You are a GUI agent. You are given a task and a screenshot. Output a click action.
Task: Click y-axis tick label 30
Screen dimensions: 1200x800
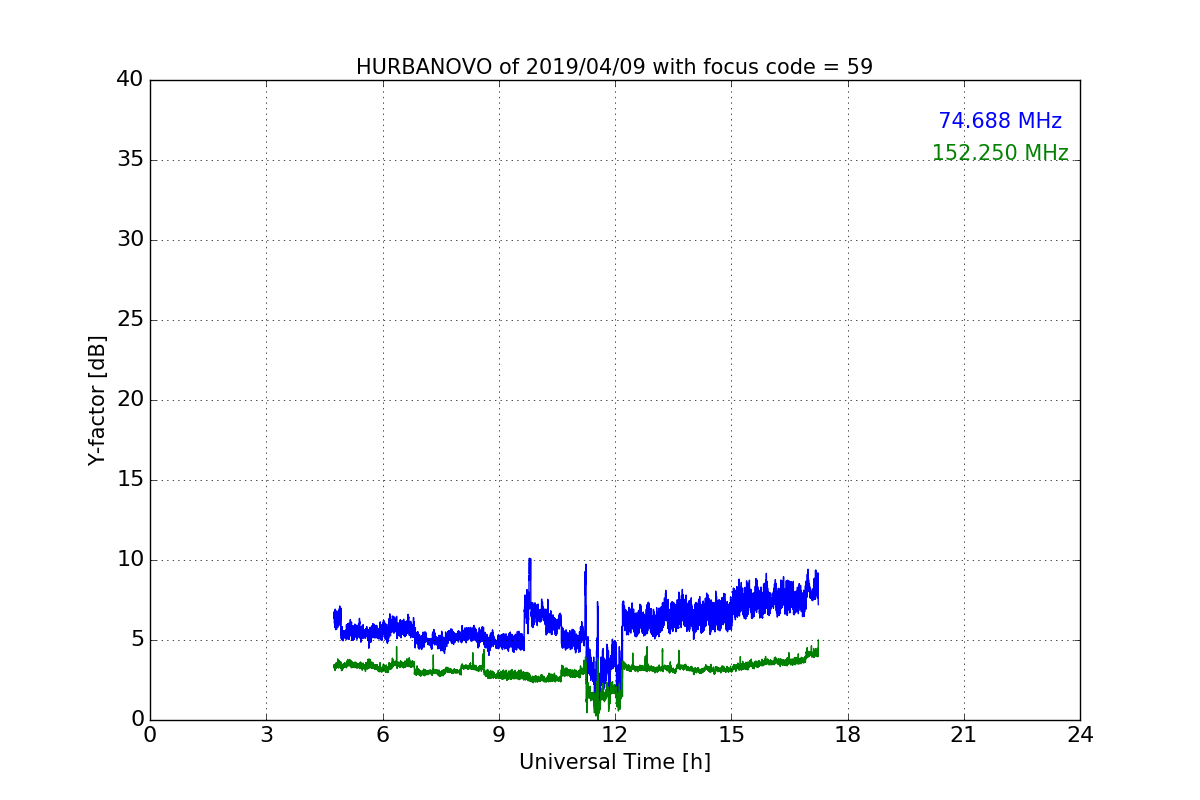[130, 240]
